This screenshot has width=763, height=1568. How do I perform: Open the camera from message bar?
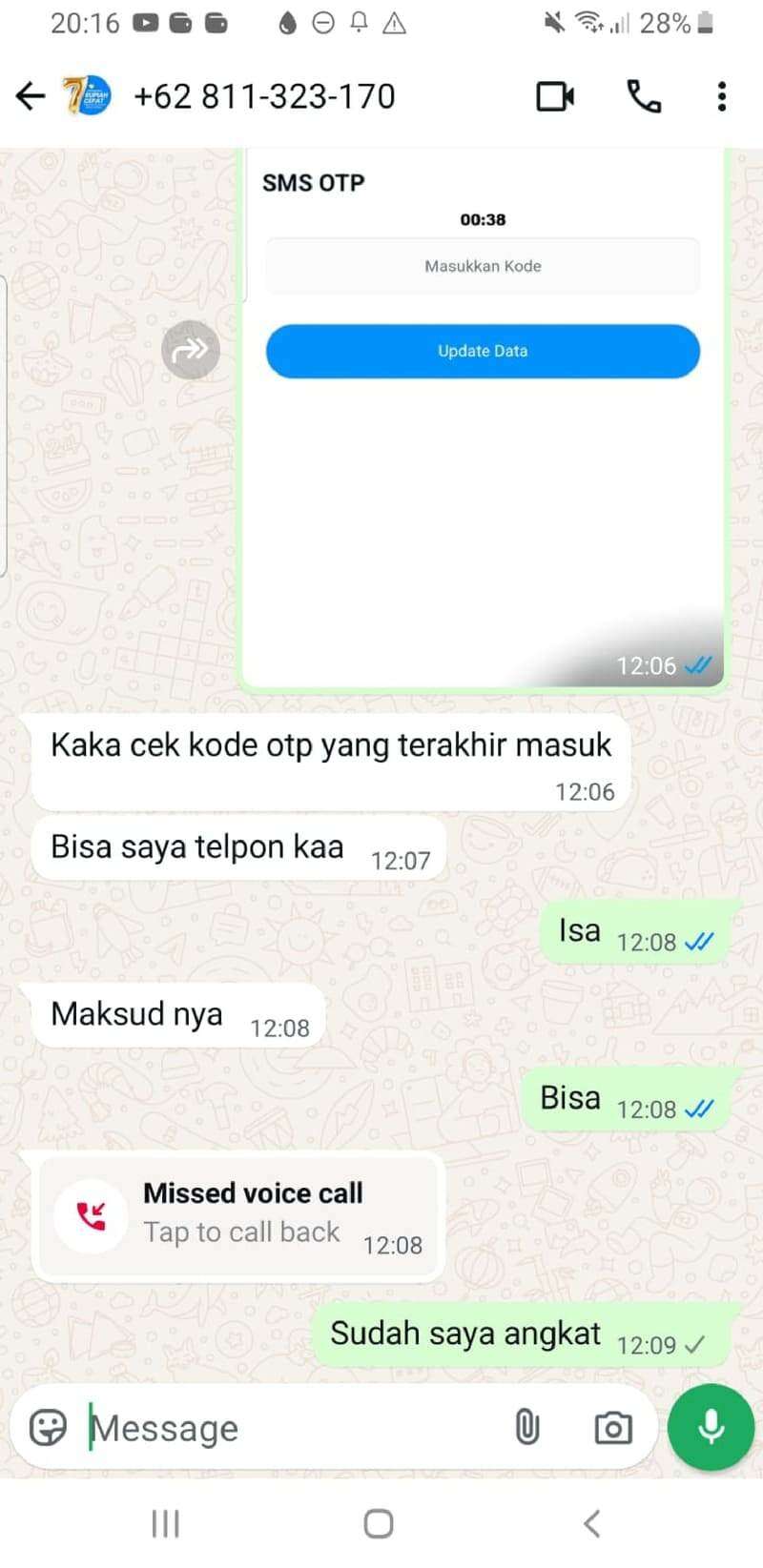(612, 1427)
